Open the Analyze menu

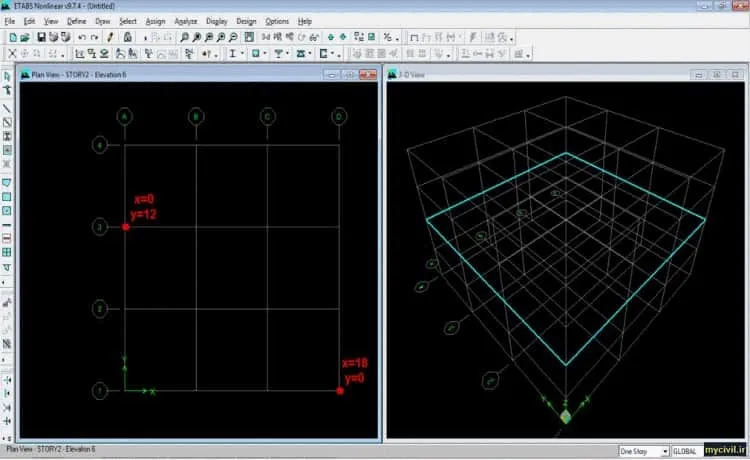coord(186,21)
